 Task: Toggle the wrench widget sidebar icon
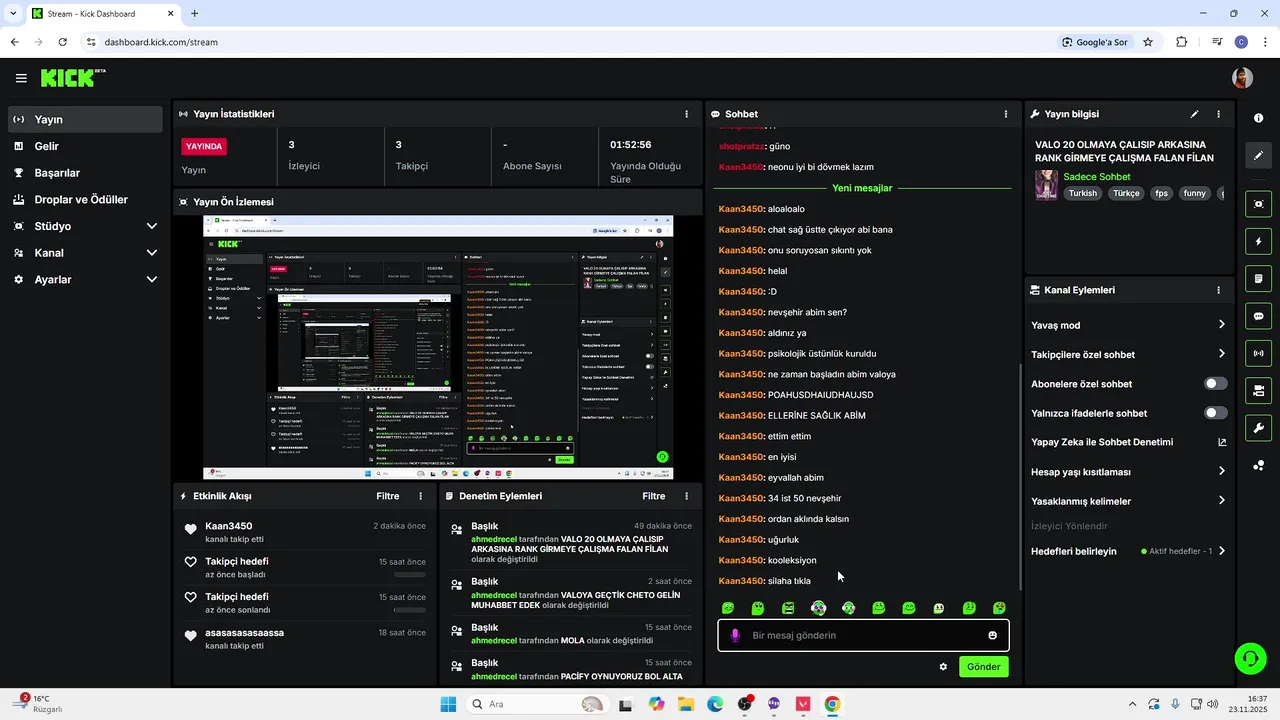point(1258,428)
